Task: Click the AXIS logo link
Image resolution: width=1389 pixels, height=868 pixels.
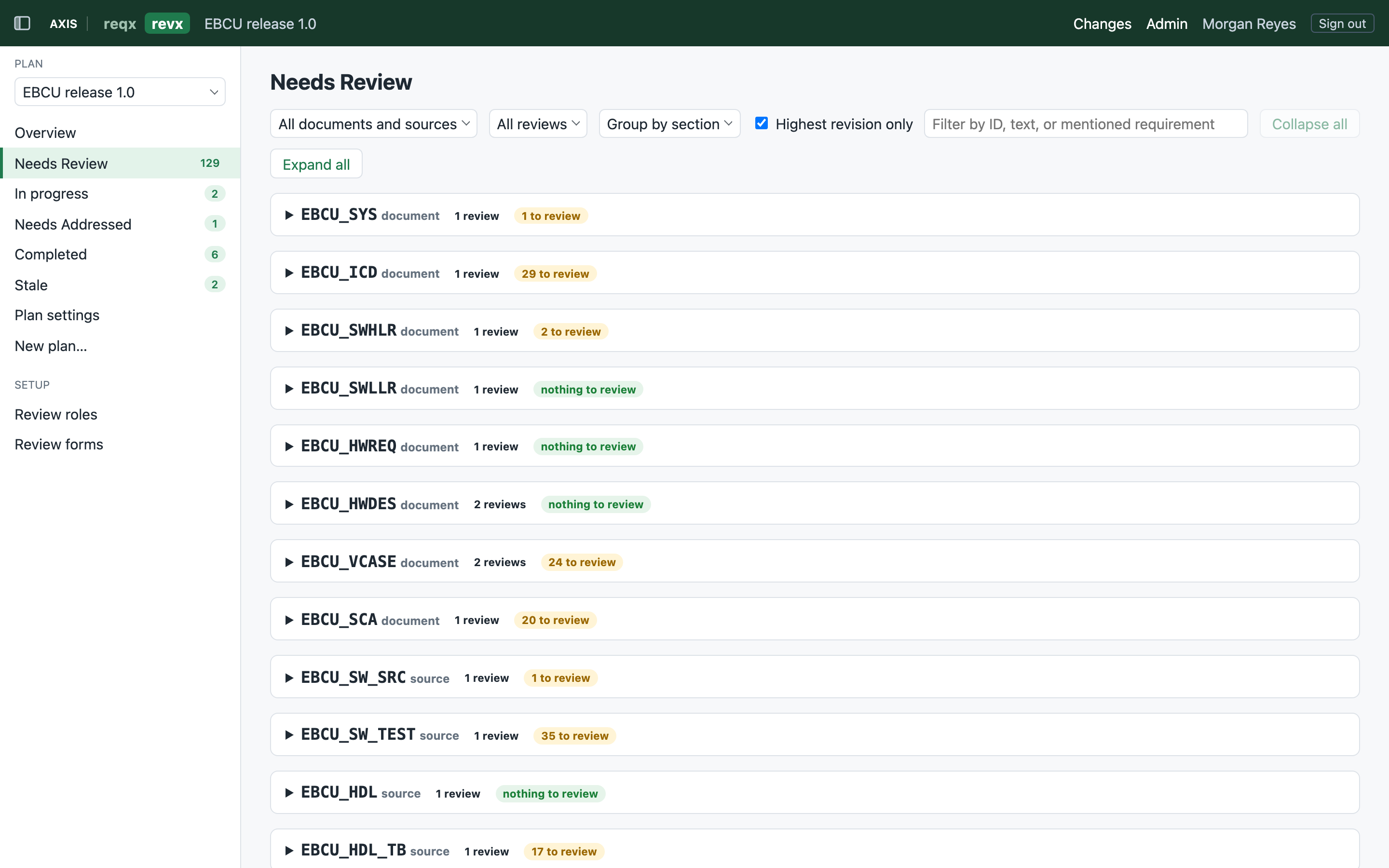Action: (x=63, y=24)
